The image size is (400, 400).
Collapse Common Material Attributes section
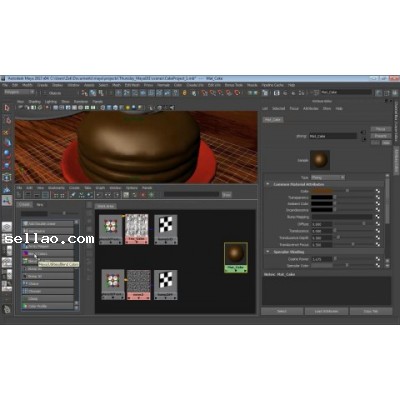(268, 184)
